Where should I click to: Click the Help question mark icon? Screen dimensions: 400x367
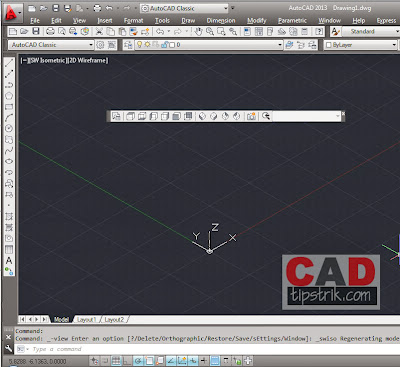coord(319,32)
